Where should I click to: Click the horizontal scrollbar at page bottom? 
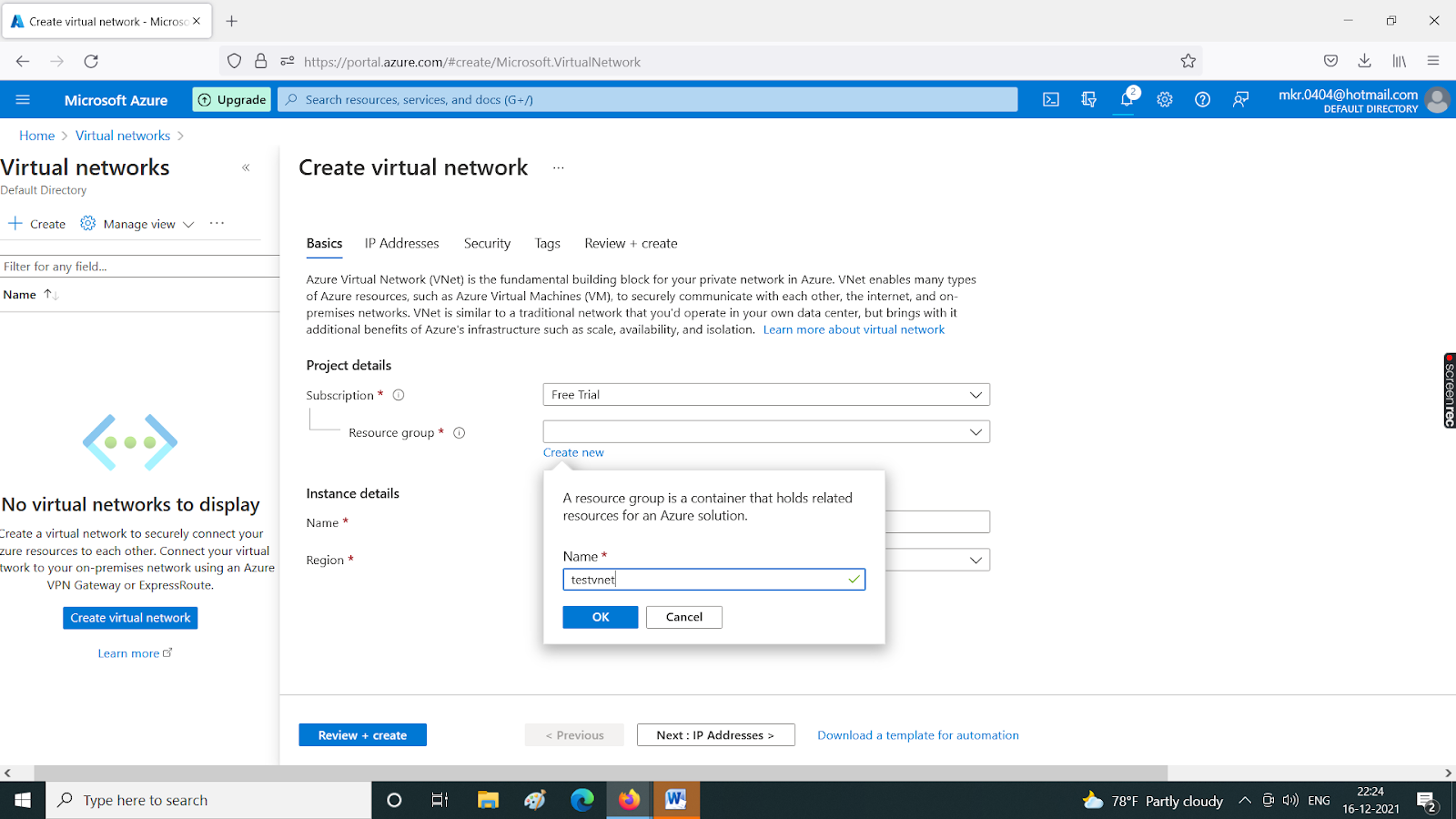601,773
